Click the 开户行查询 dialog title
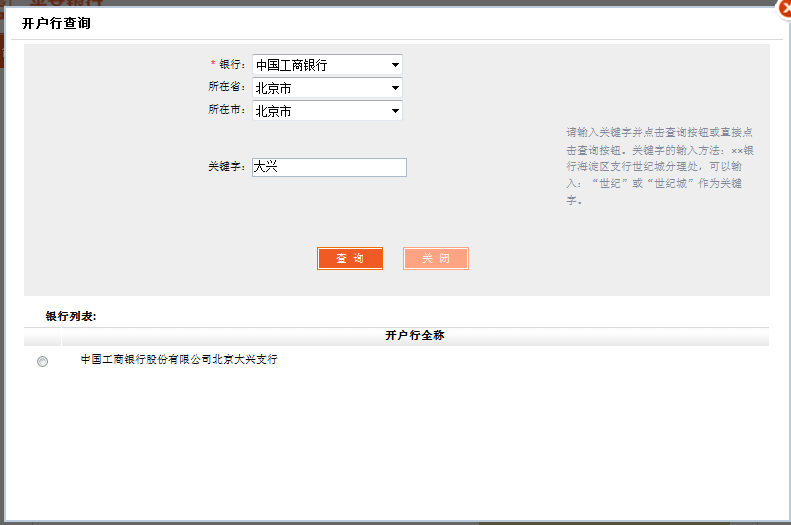 pyautogui.click(x=56, y=23)
